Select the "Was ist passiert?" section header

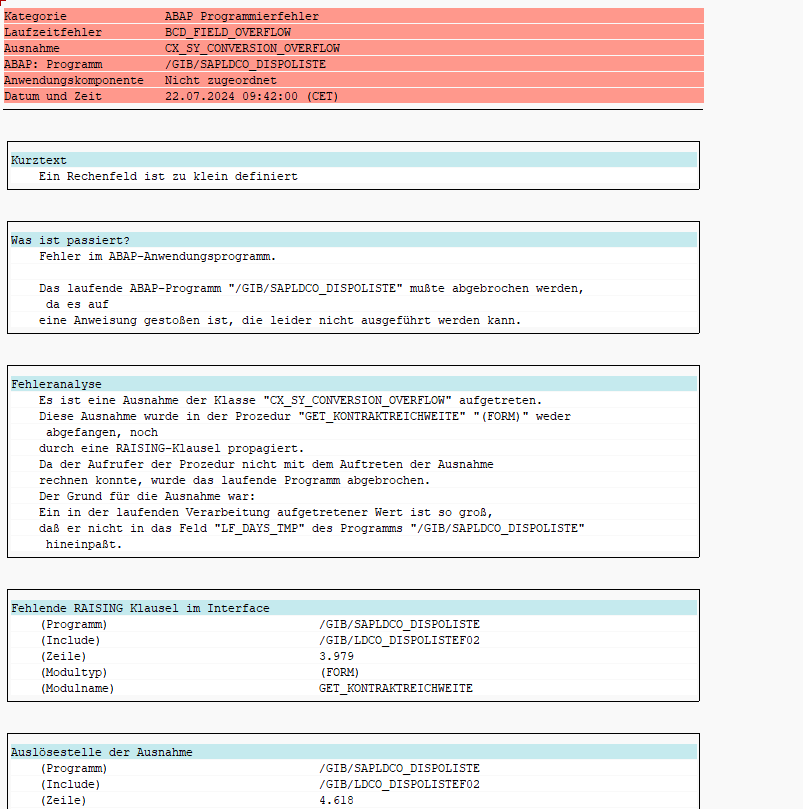pos(70,240)
